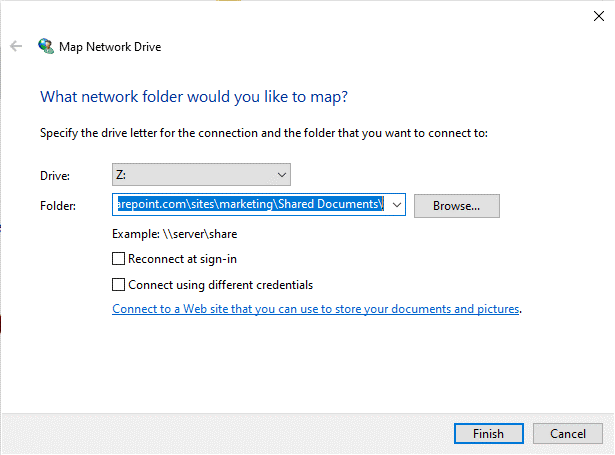Click the Cancel button
Screen dimensions: 615x455
[567, 434]
